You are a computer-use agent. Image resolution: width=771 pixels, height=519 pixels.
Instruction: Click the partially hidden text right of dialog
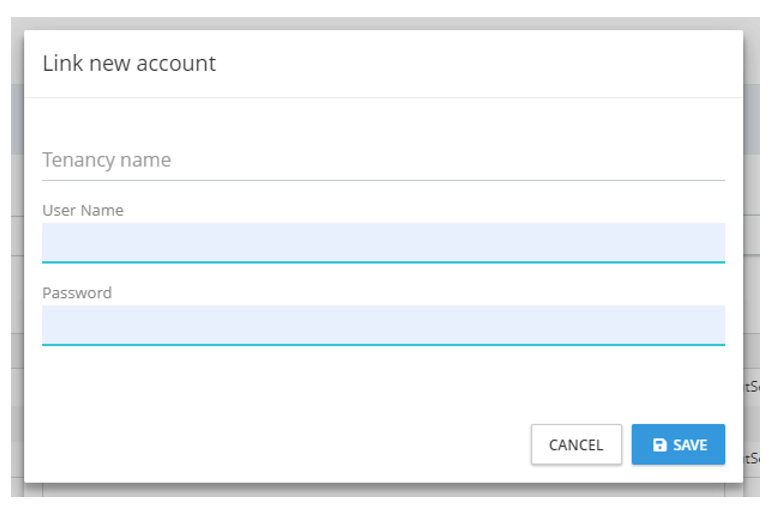click(x=752, y=386)
